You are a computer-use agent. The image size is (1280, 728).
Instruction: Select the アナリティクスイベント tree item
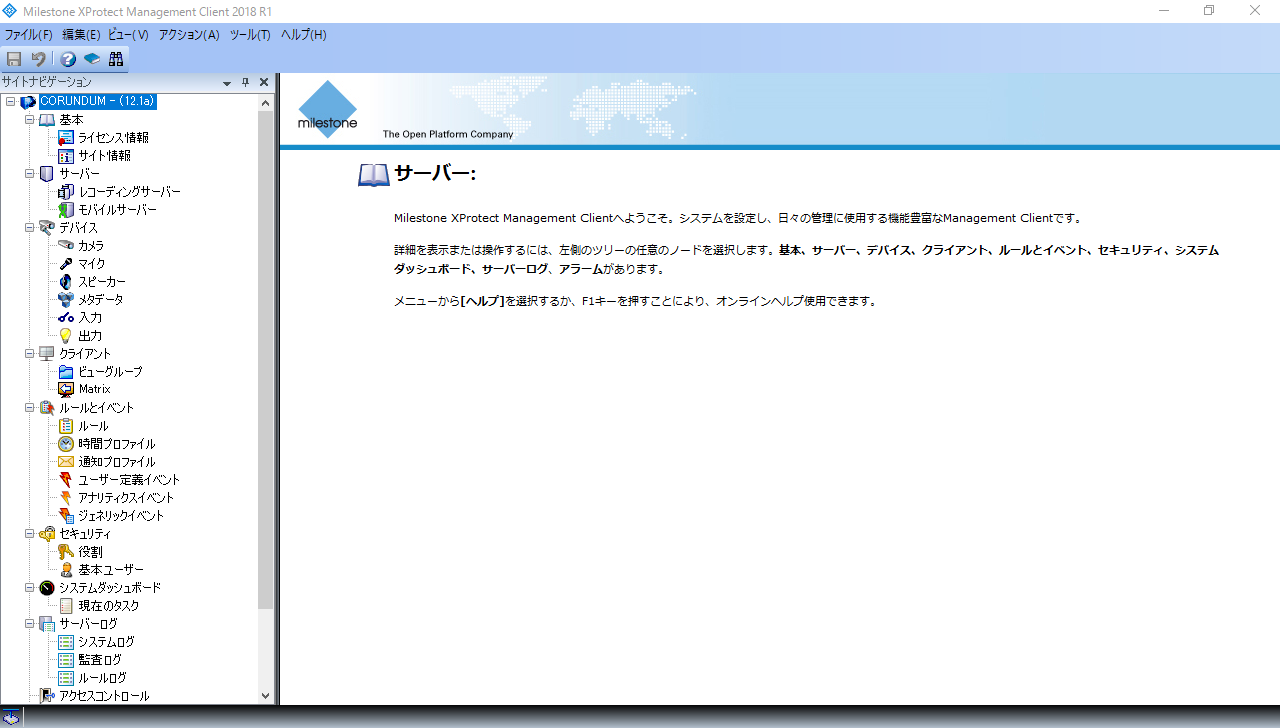tap(126, 498)
